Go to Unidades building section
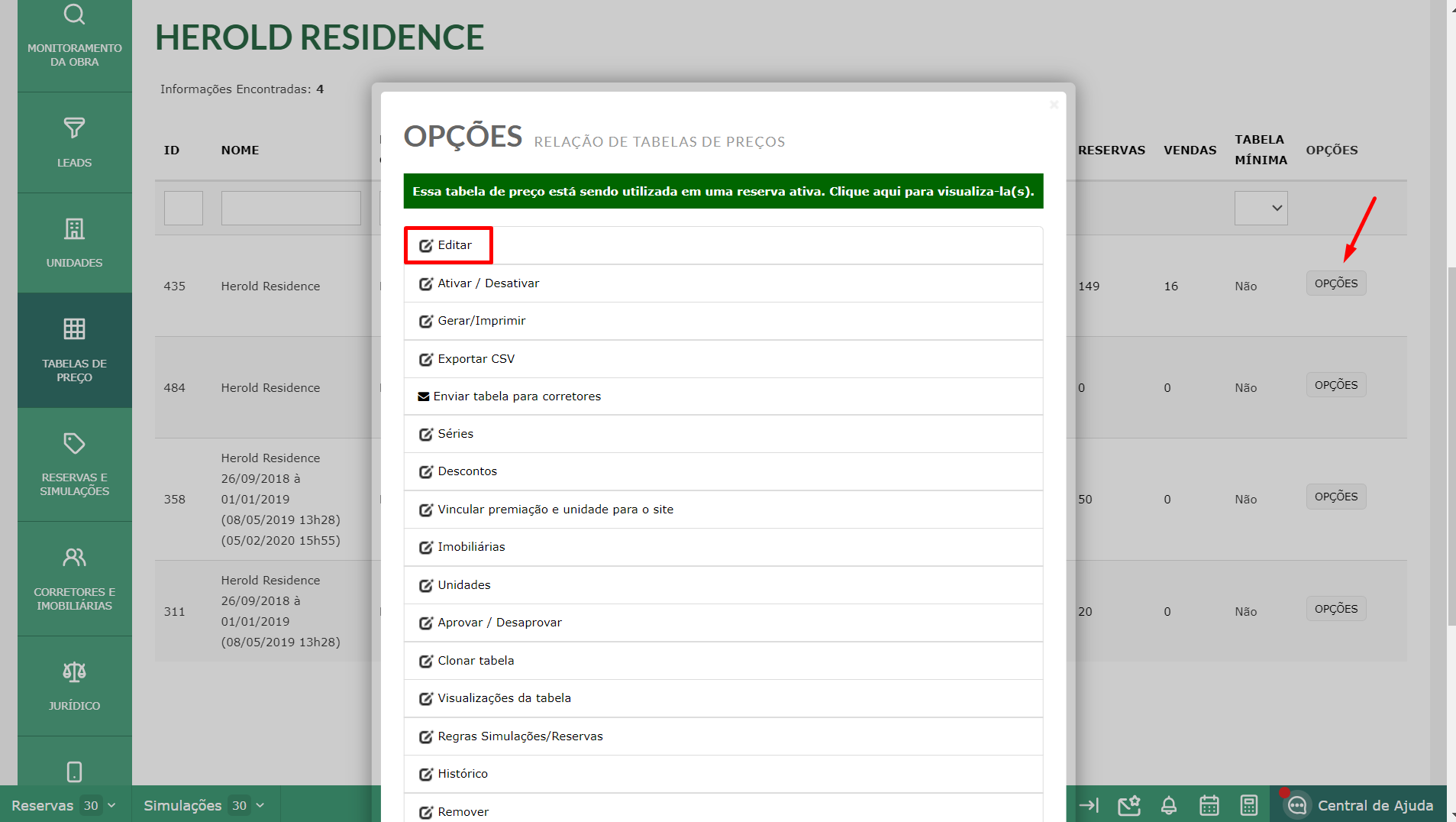This screenshot has height=822, width=1456. point(74,243)
